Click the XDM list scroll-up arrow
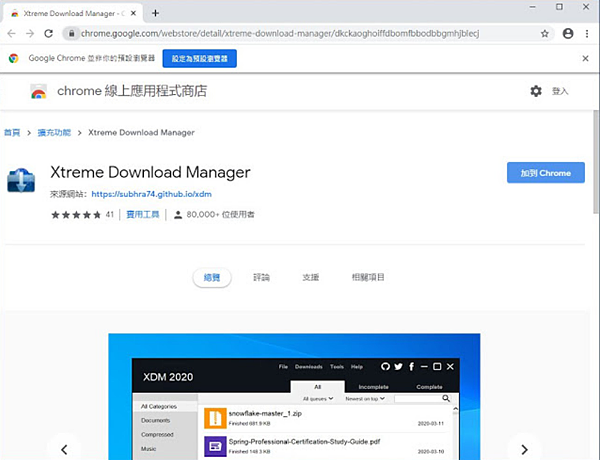 [x=455, y=409]
